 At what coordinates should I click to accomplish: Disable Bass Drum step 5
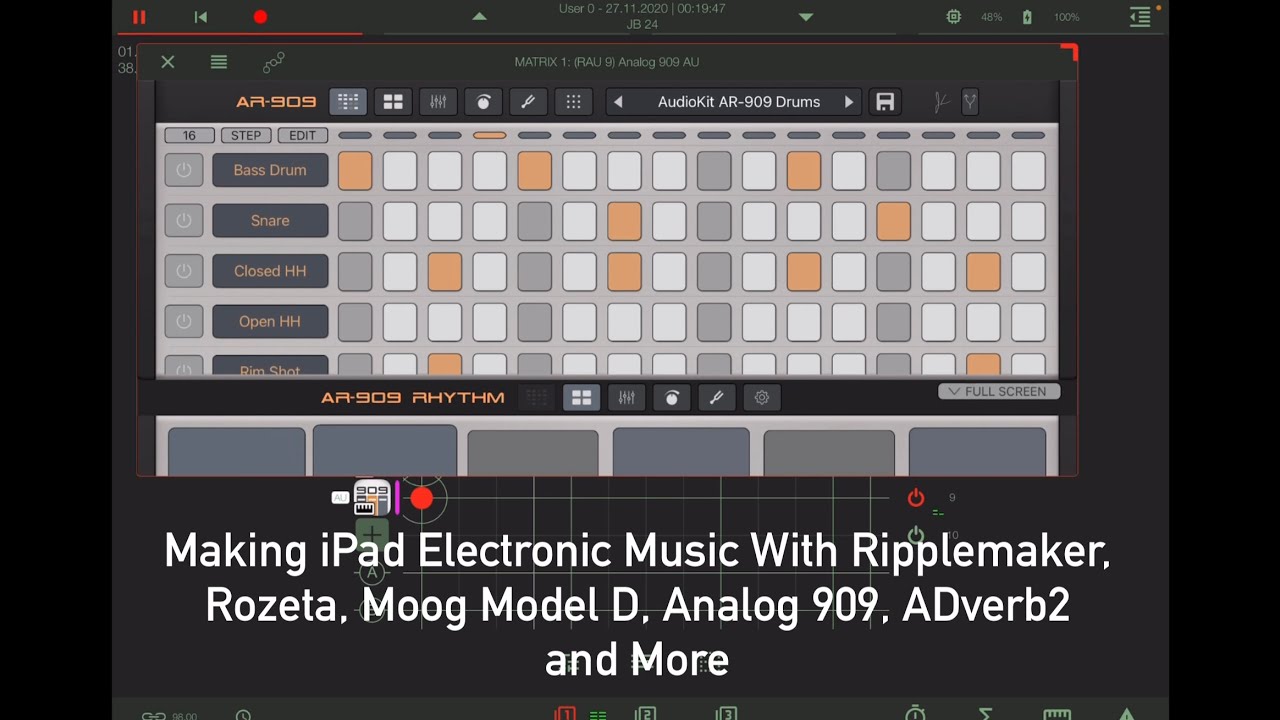coord(535,171)
